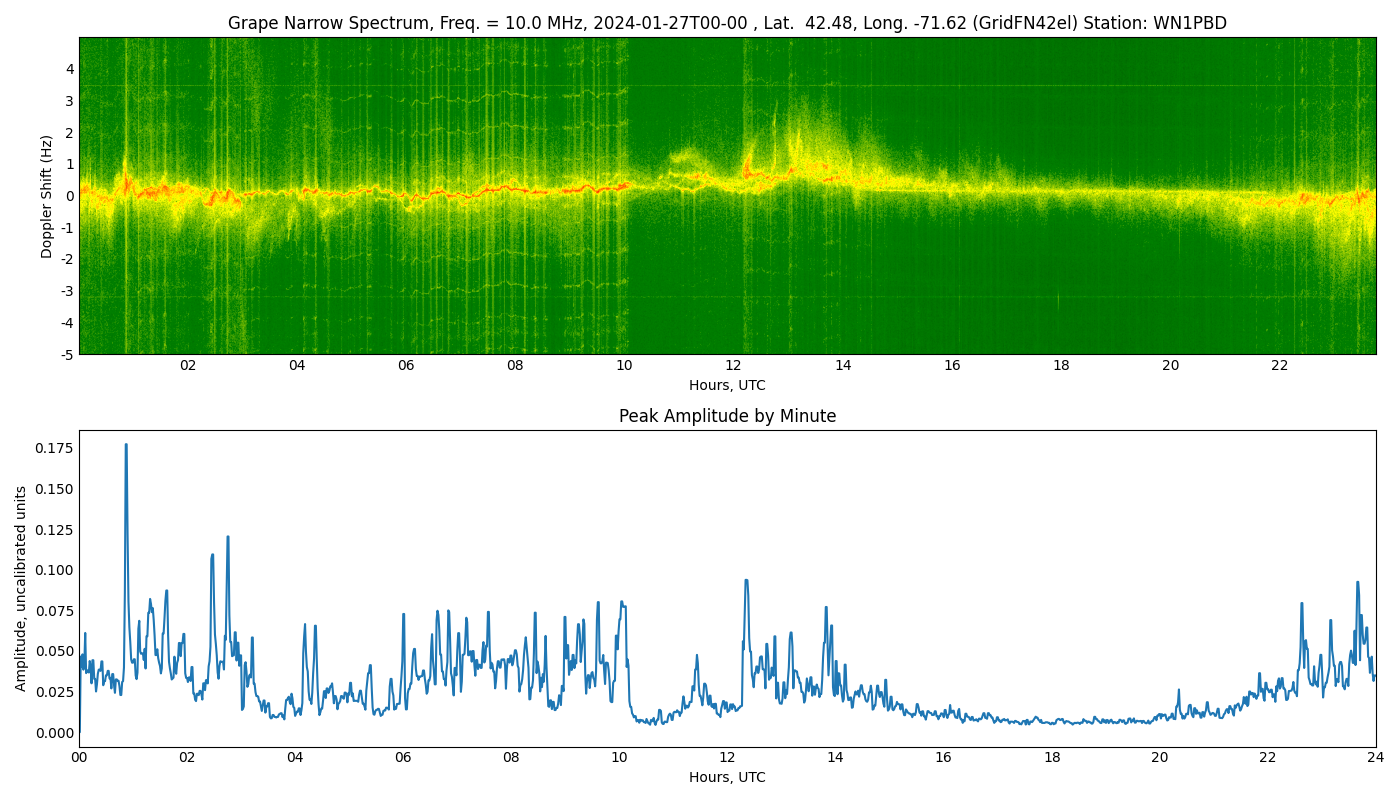The height and width of the screenshot is (800, 1400).
Task: Click the 0.100 amplitude axis tick label
Action: tap(53, 570)
